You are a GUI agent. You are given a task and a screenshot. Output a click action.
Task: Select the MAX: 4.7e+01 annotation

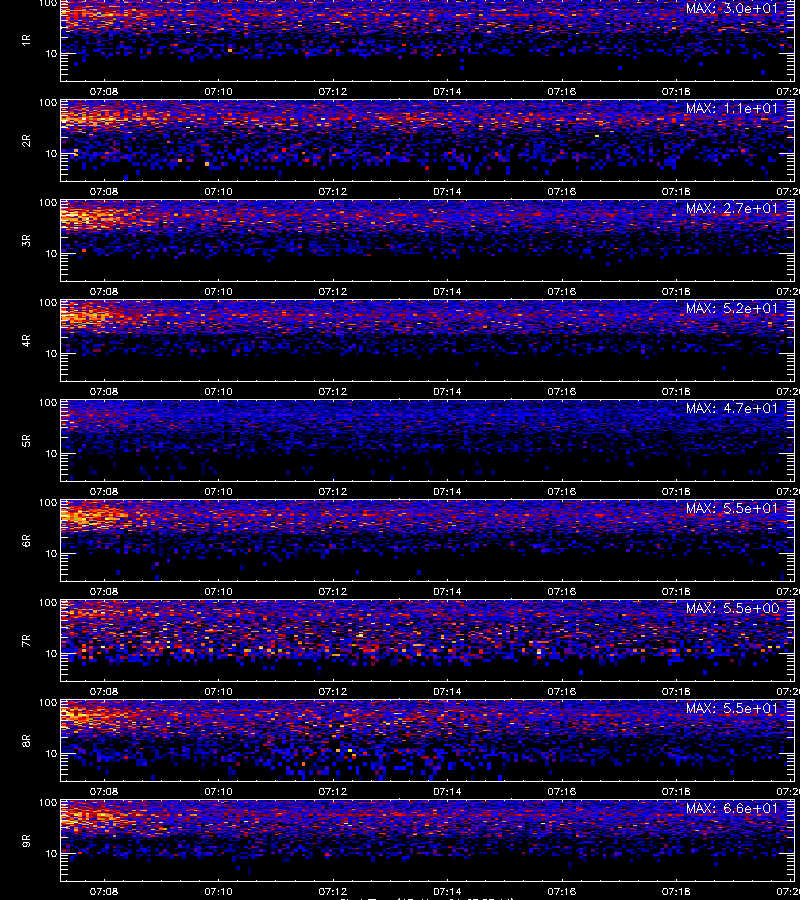(x=732, y=408)
